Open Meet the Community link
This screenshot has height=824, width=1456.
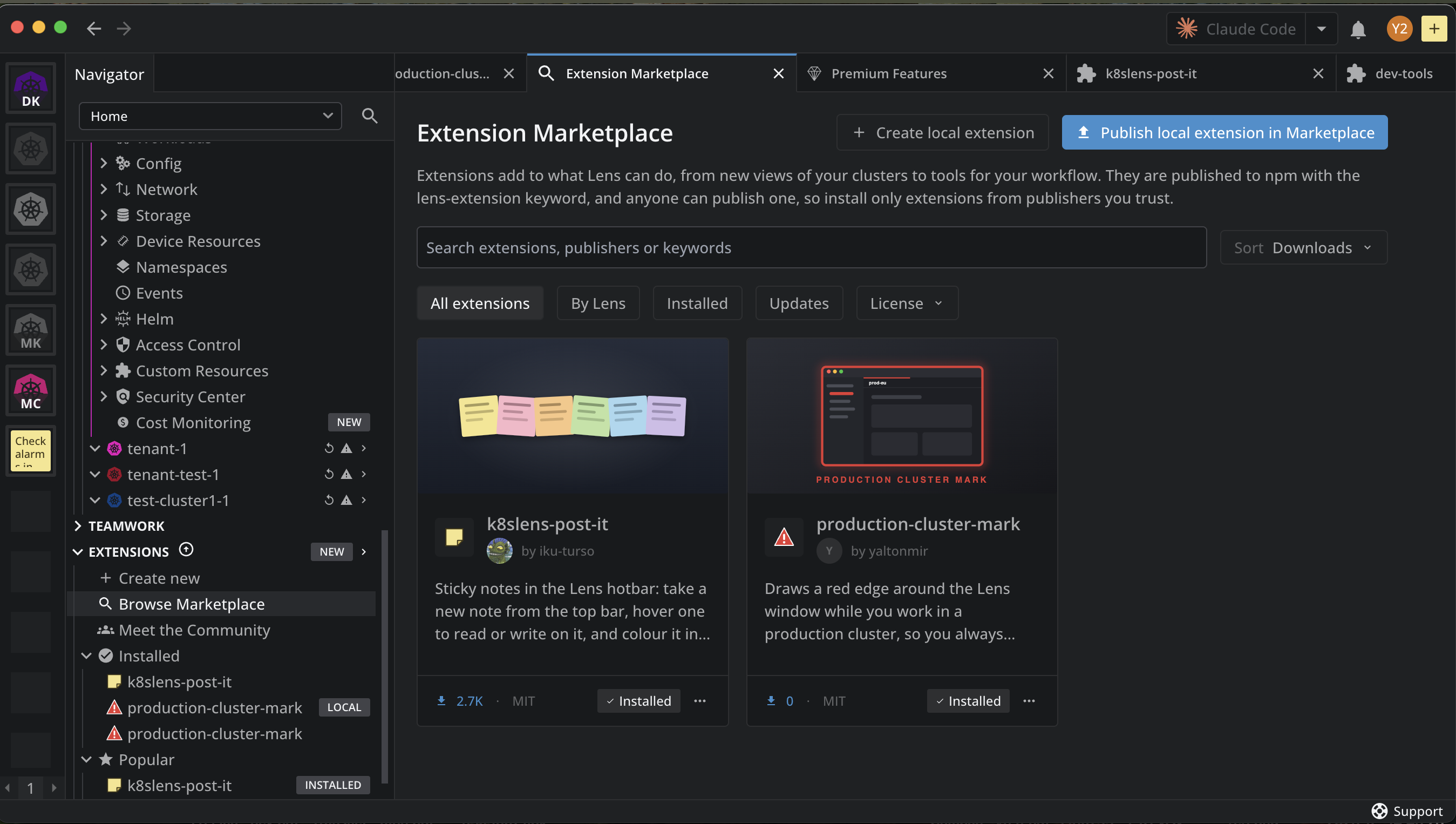click(194, 630)
